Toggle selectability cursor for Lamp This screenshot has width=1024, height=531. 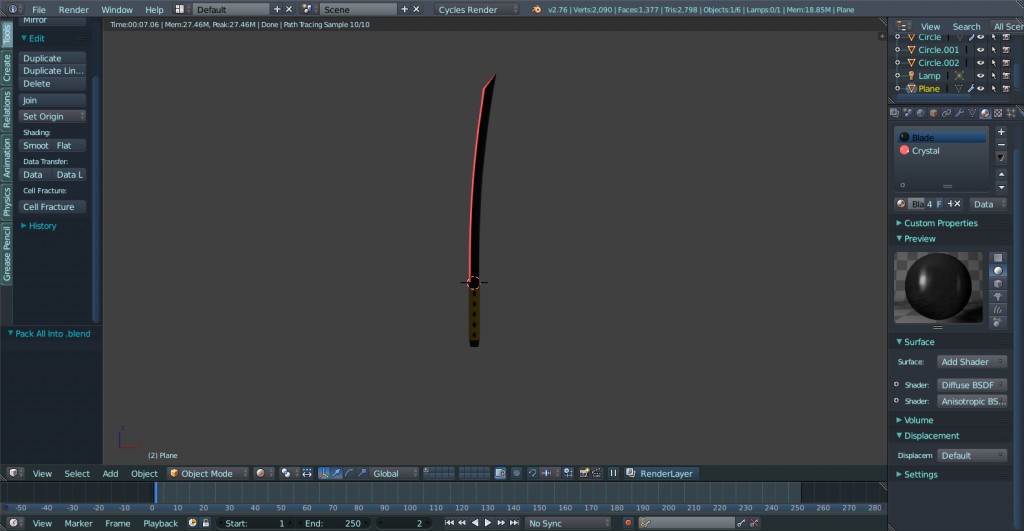[x=993, y=76]
